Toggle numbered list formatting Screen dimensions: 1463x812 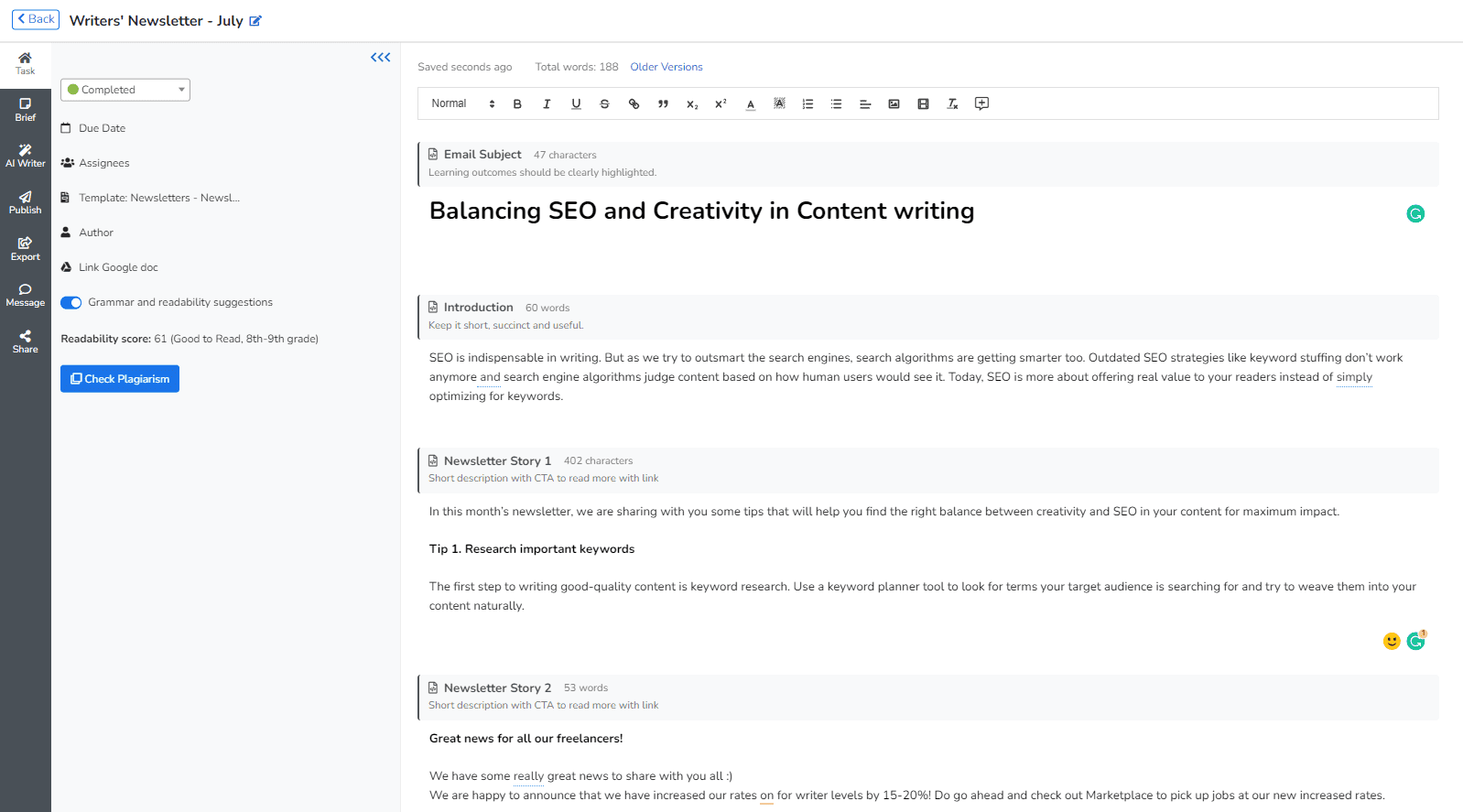point(807,104)
